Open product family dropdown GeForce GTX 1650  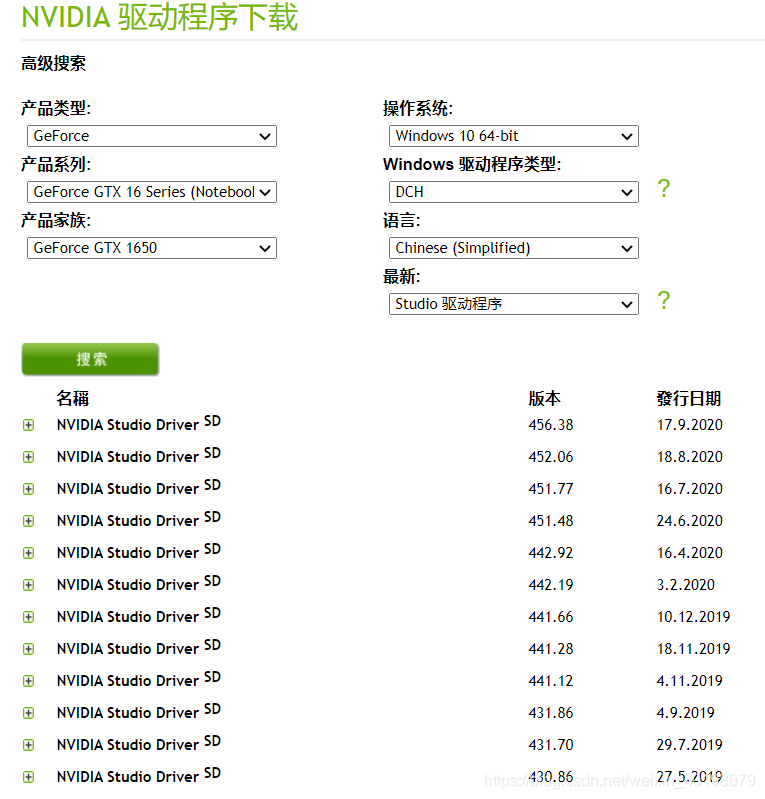[x=152, y=248]
